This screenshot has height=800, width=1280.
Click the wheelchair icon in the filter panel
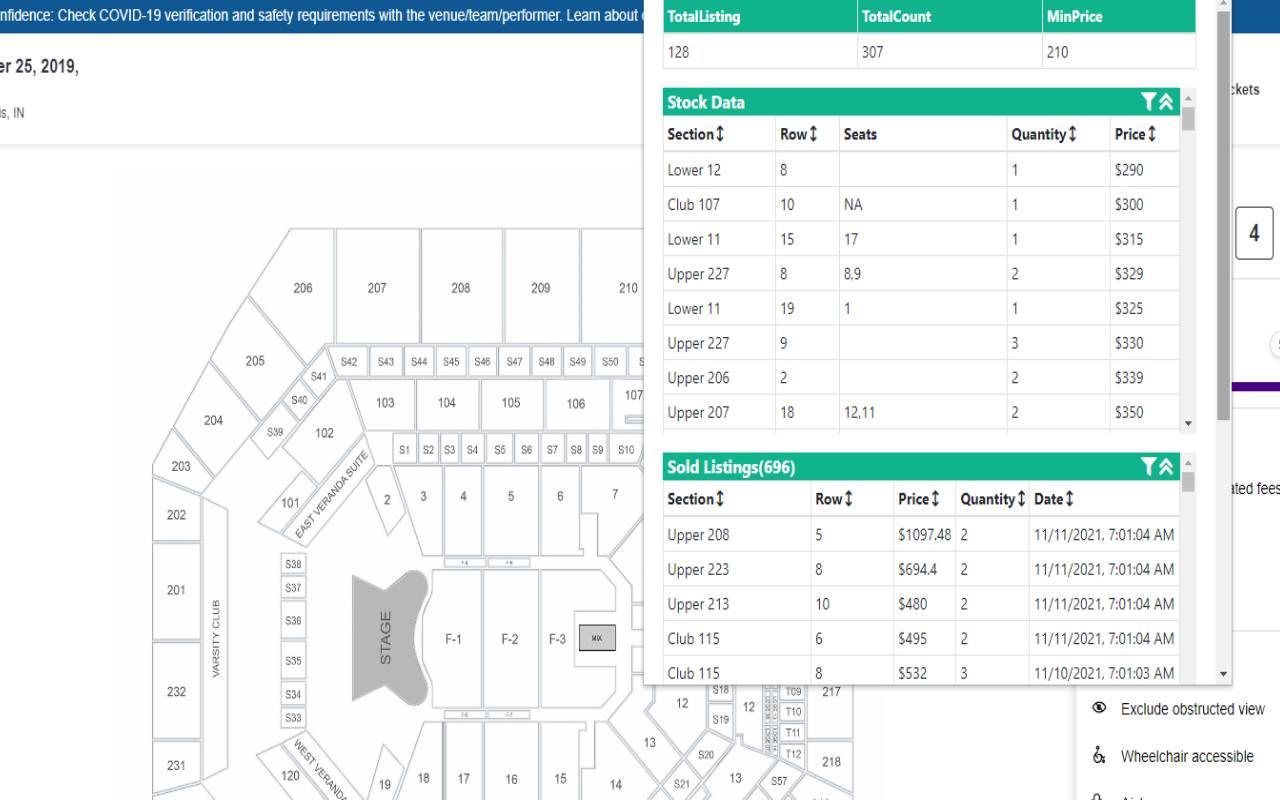pyautogui.click(x=1100, y=756)
